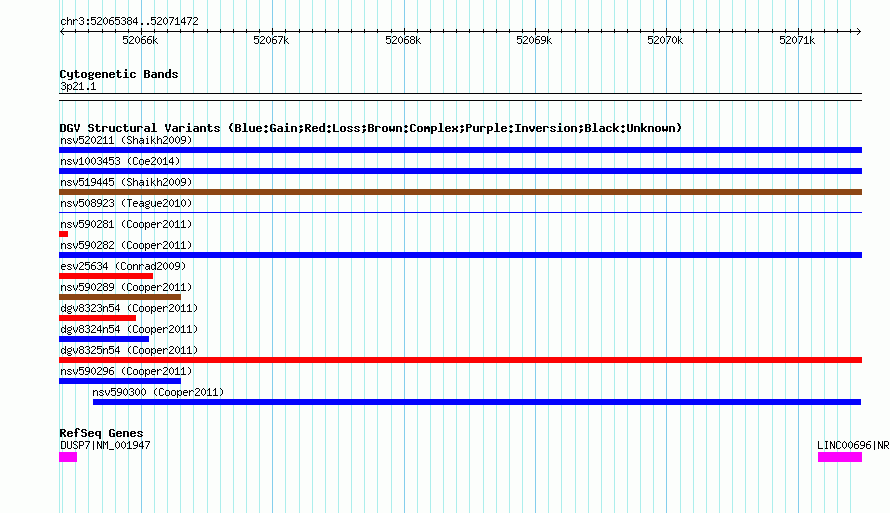The height and width of the screenshot is (513, 890).
Task: Select the magenta LINC00696 gene block
Action: click(x=840, y=457)
